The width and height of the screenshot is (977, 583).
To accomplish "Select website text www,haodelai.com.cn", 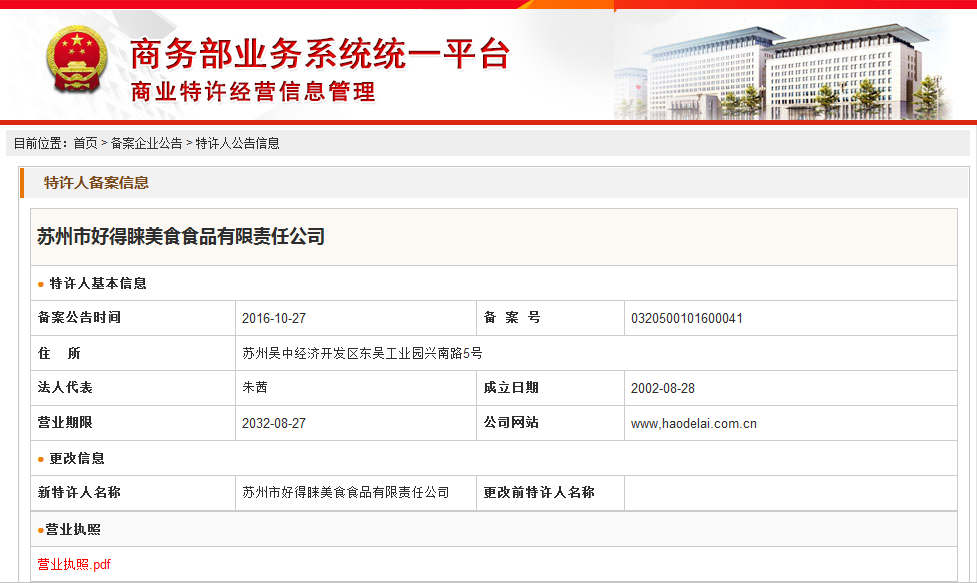I will tap(693, 424).
